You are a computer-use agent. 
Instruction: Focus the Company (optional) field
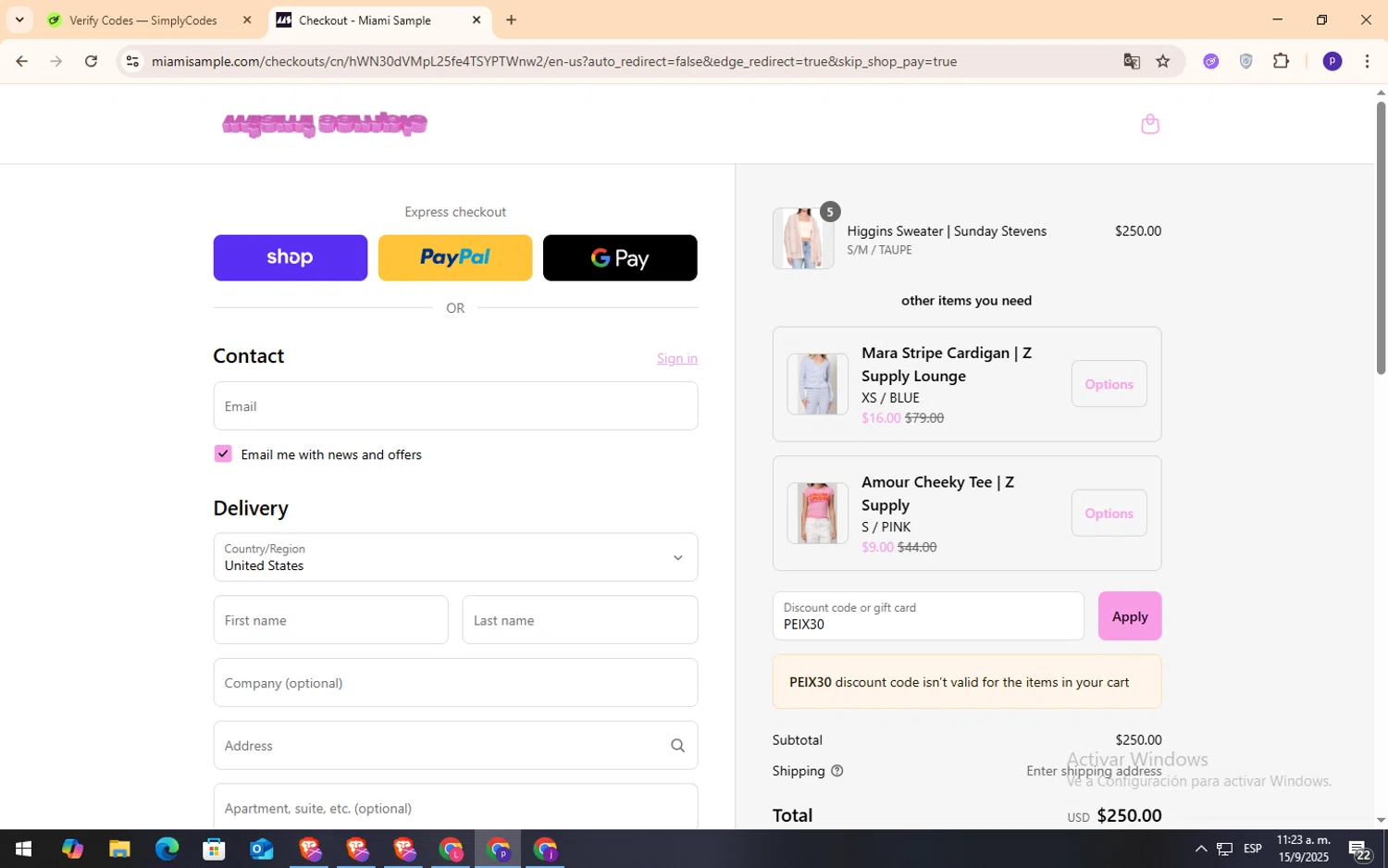click(x=455, y=683)
